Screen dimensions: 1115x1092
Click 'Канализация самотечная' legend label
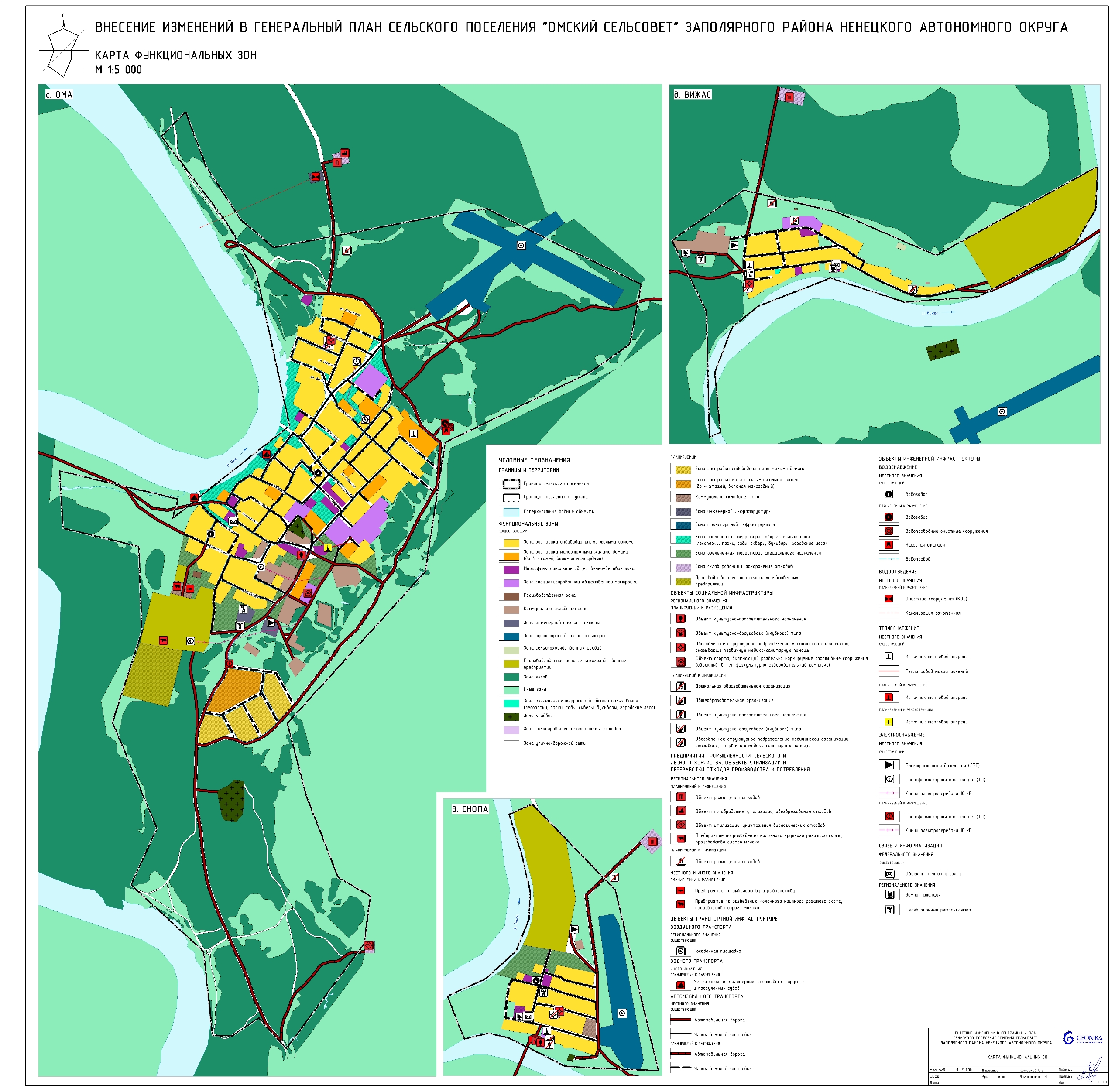pyautogui.click(x=933, y=613)
